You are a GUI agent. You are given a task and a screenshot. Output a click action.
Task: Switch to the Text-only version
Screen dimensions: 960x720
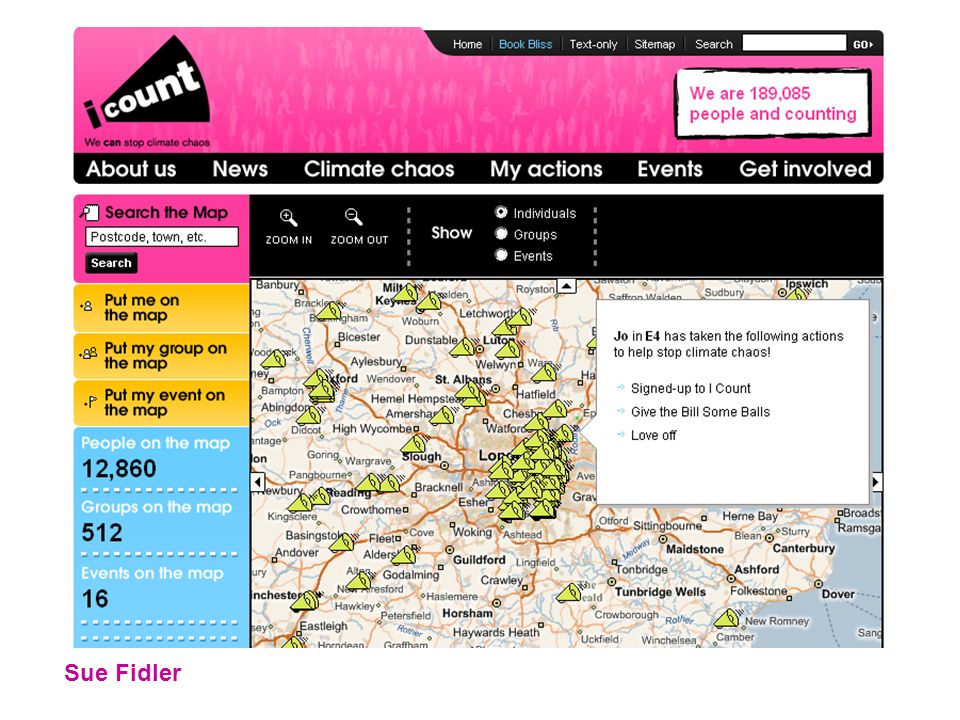[x=593, y=44]
